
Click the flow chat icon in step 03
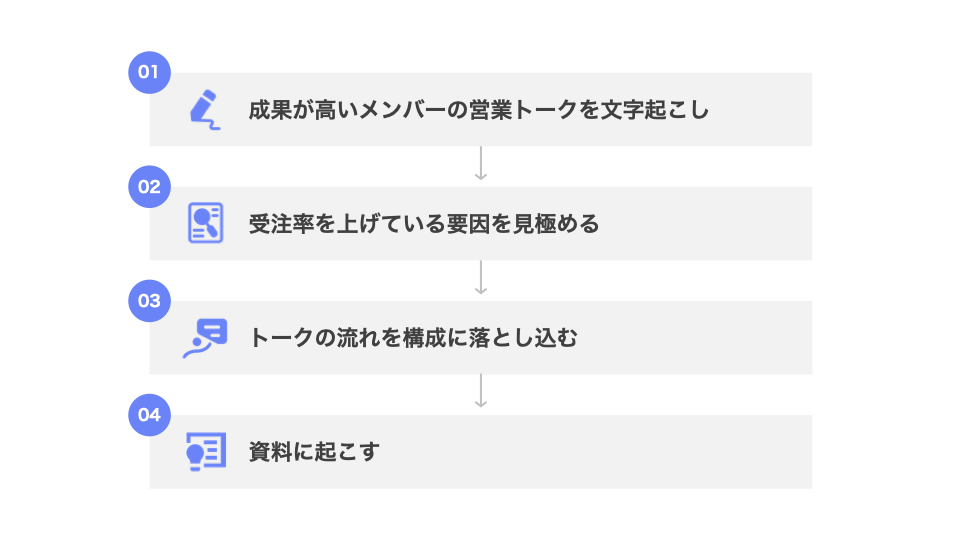pos(205,337)
